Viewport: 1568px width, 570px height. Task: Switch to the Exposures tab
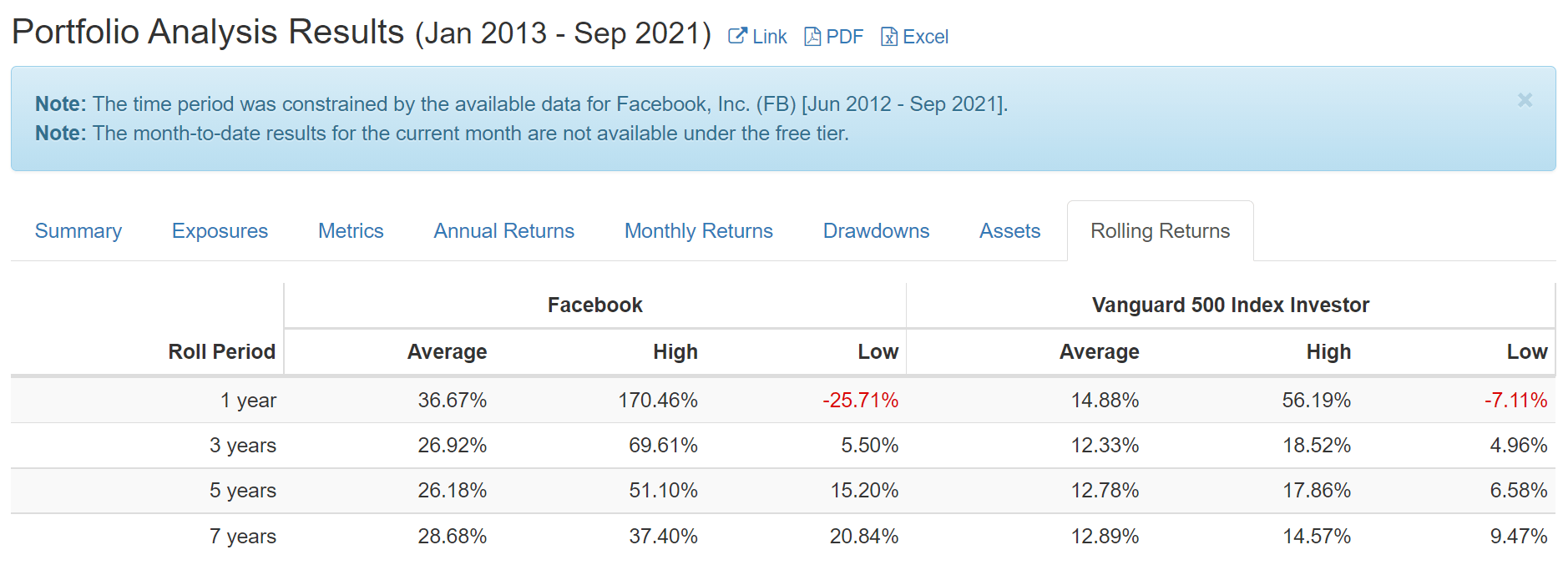(x=220, y=231)
